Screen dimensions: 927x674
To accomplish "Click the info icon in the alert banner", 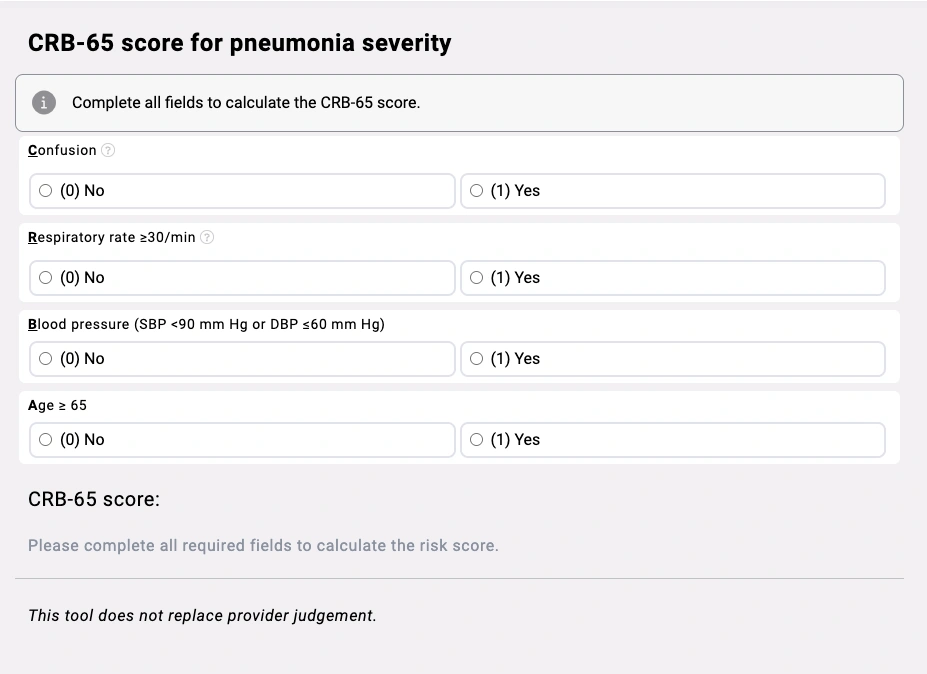I will pyautogui.click(x=43, y=102).
